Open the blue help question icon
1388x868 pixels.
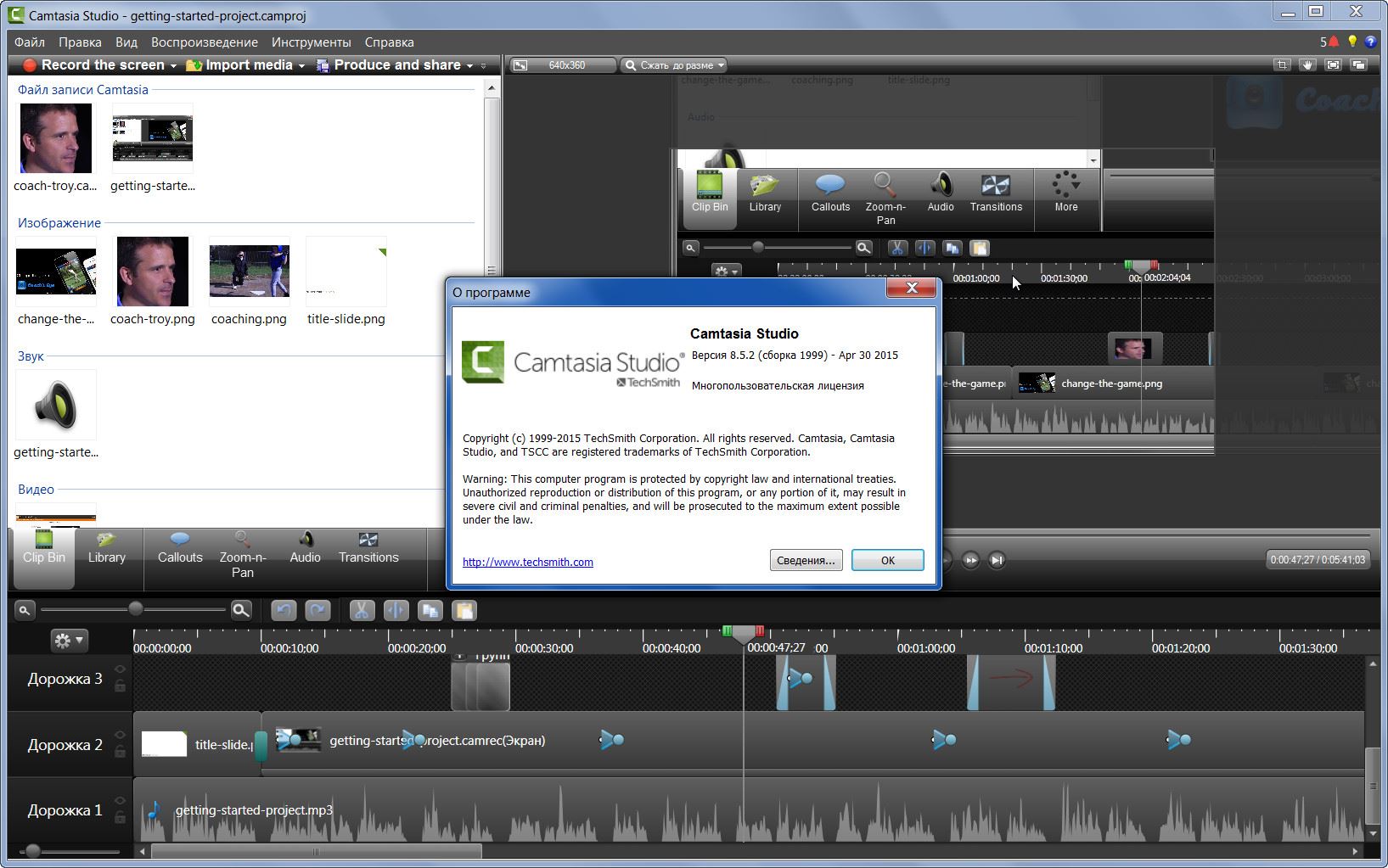pyautogui.click(x=1371, y=42)
